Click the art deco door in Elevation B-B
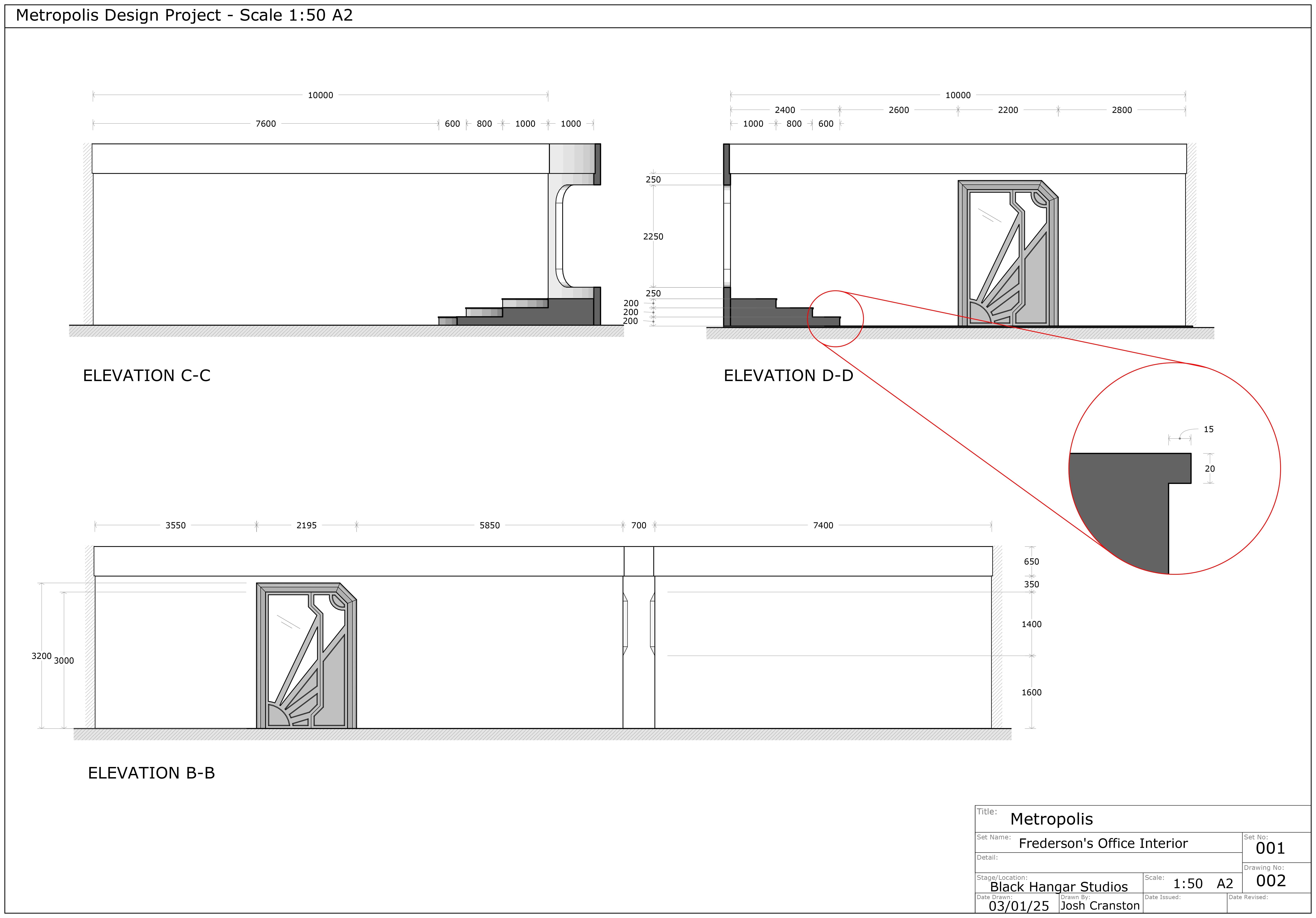Viewport: 1316px width, 918px height. [306, 656]
